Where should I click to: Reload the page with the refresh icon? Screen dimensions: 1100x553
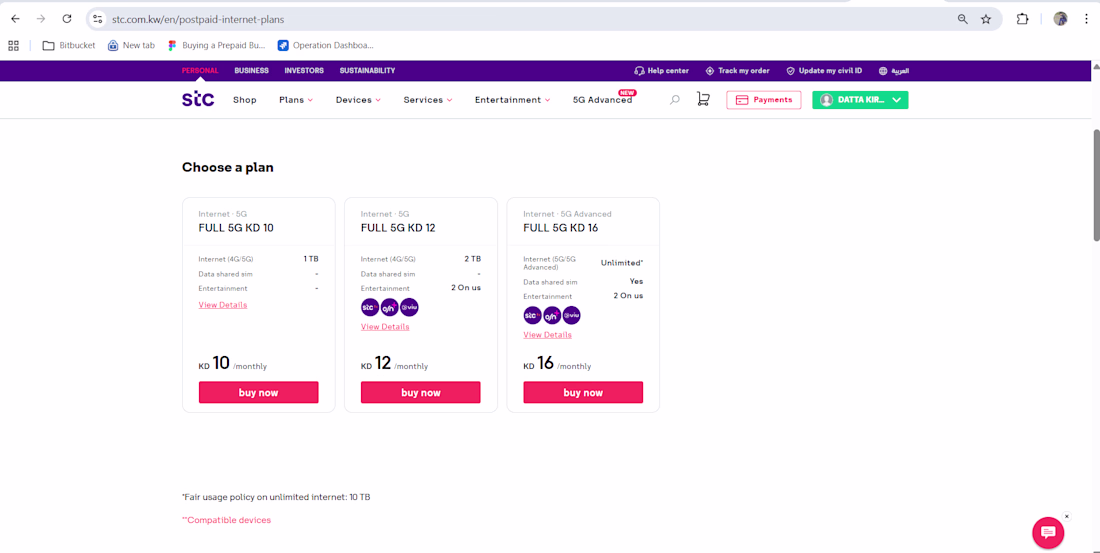(x=67, y=19)
